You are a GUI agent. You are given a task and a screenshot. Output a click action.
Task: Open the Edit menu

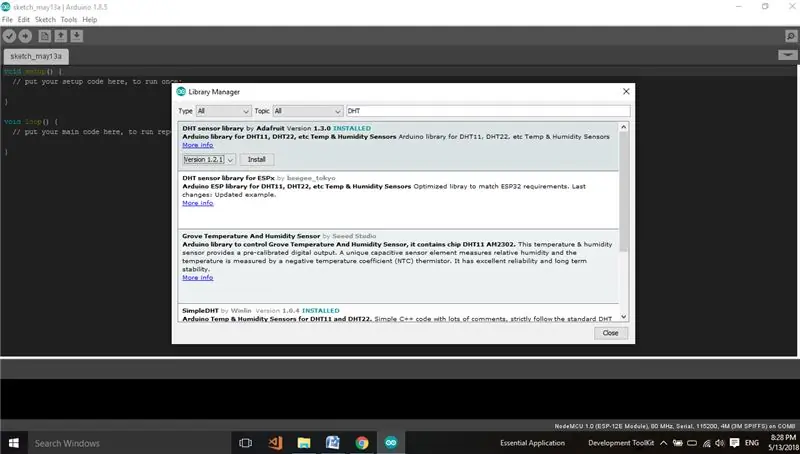pos(23,19)
